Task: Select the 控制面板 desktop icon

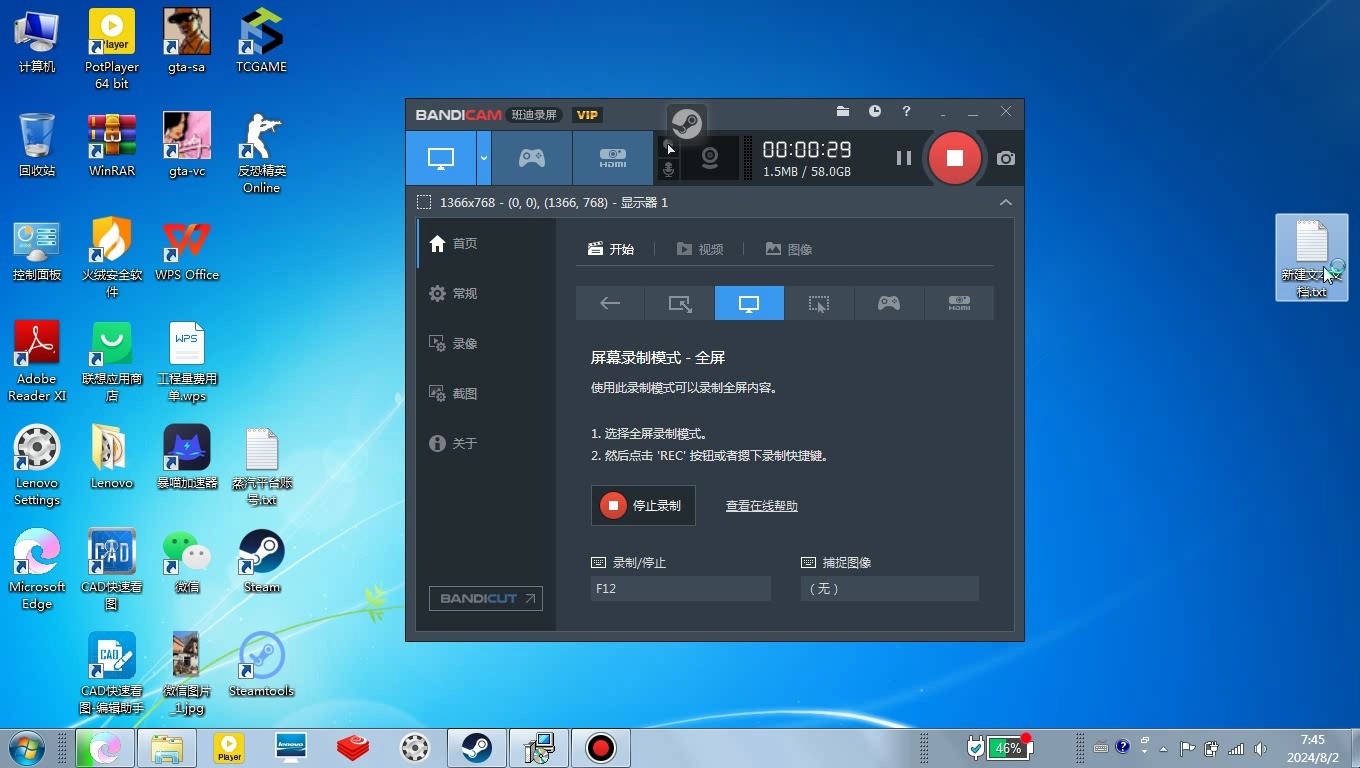Action: coord(37,249)
